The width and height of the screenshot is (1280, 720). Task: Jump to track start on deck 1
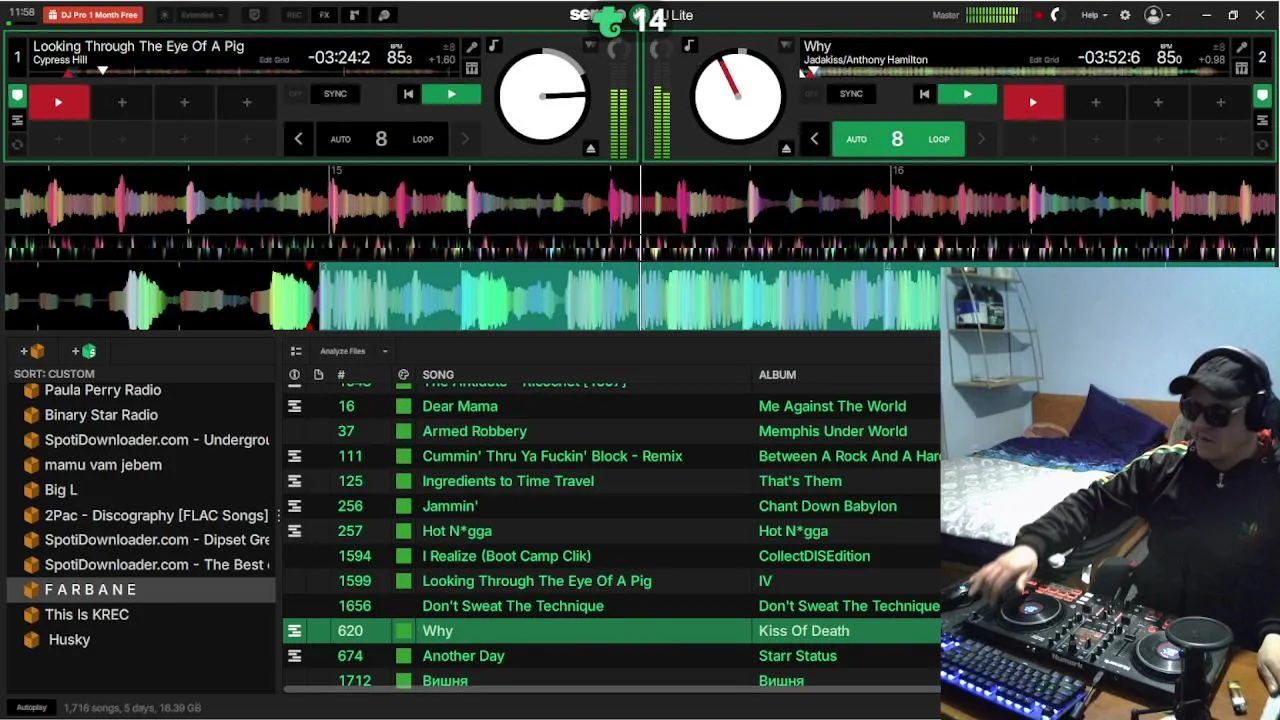(x=408, y=94)
